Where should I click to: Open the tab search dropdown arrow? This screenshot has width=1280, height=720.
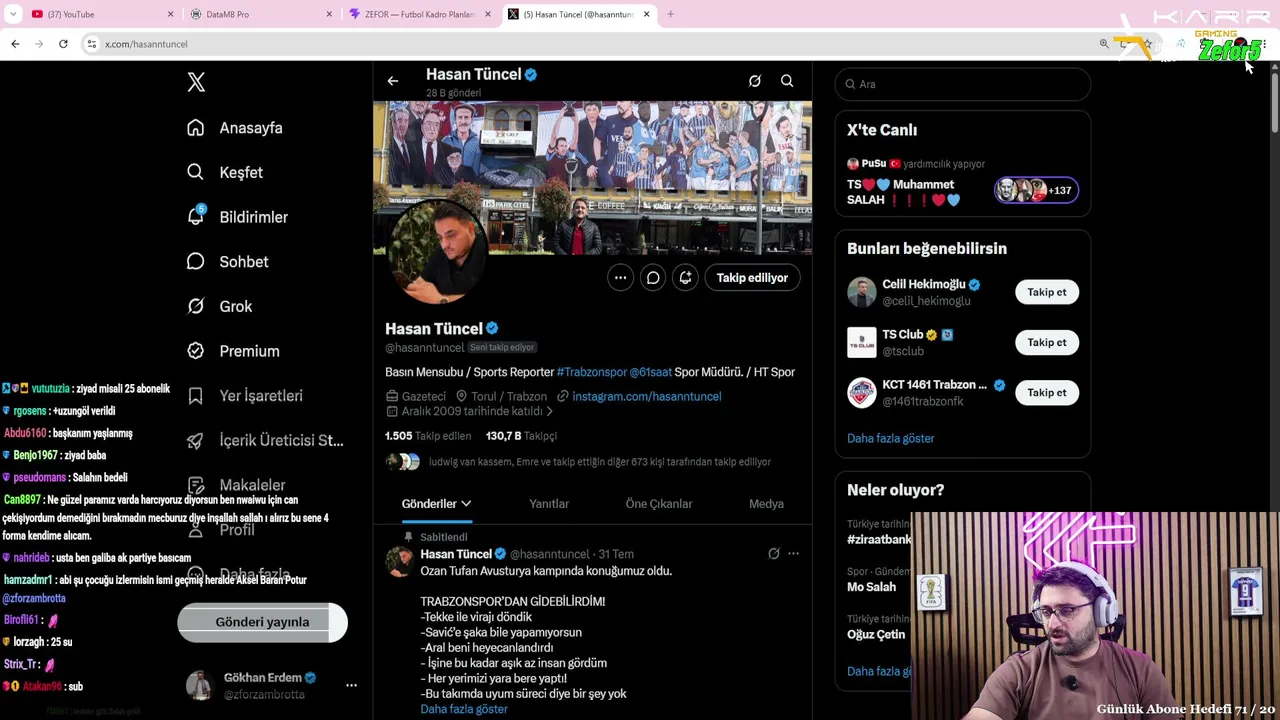(x=13, y=14)
